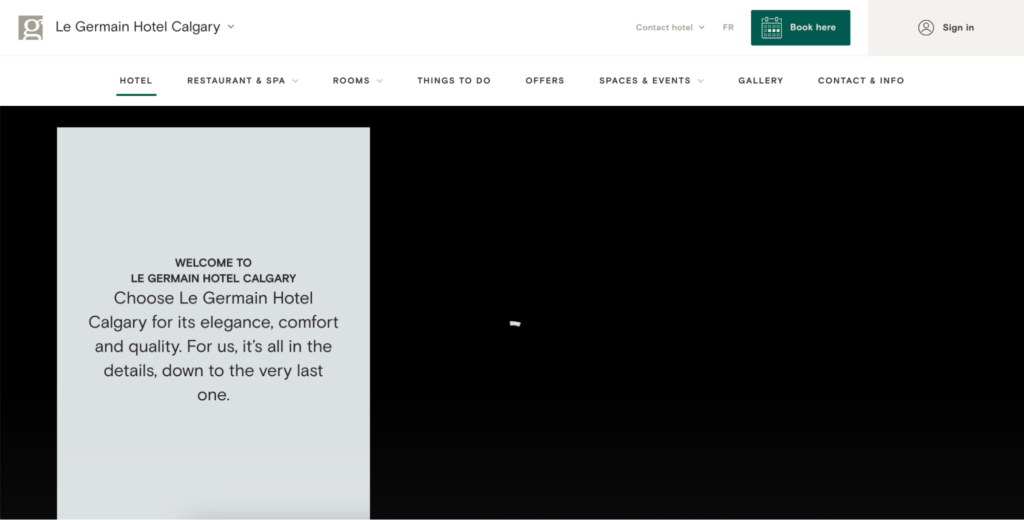Open the Contact & Info page
This screenshot has width=1024, height=520.
[x=861, y=80]
